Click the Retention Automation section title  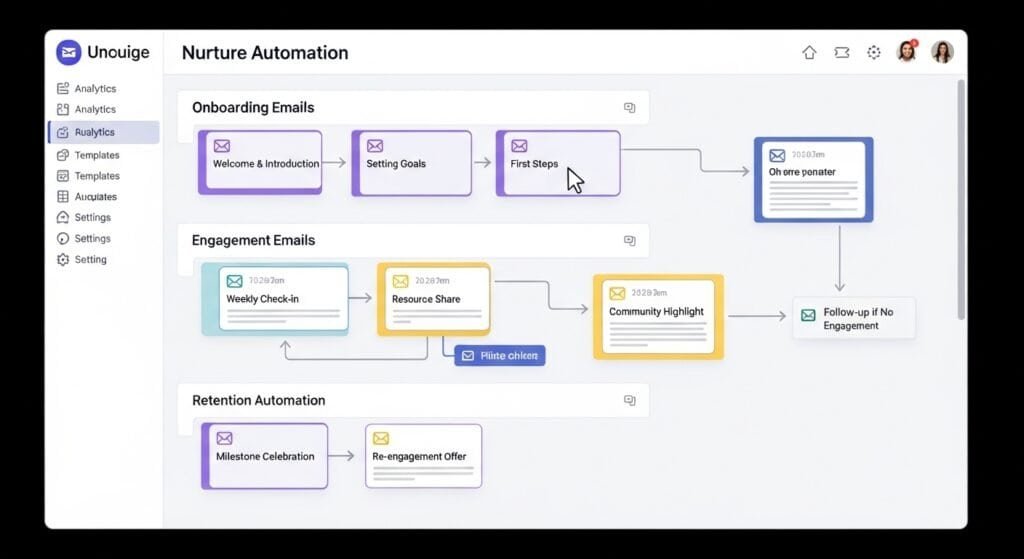pos(259,400)
